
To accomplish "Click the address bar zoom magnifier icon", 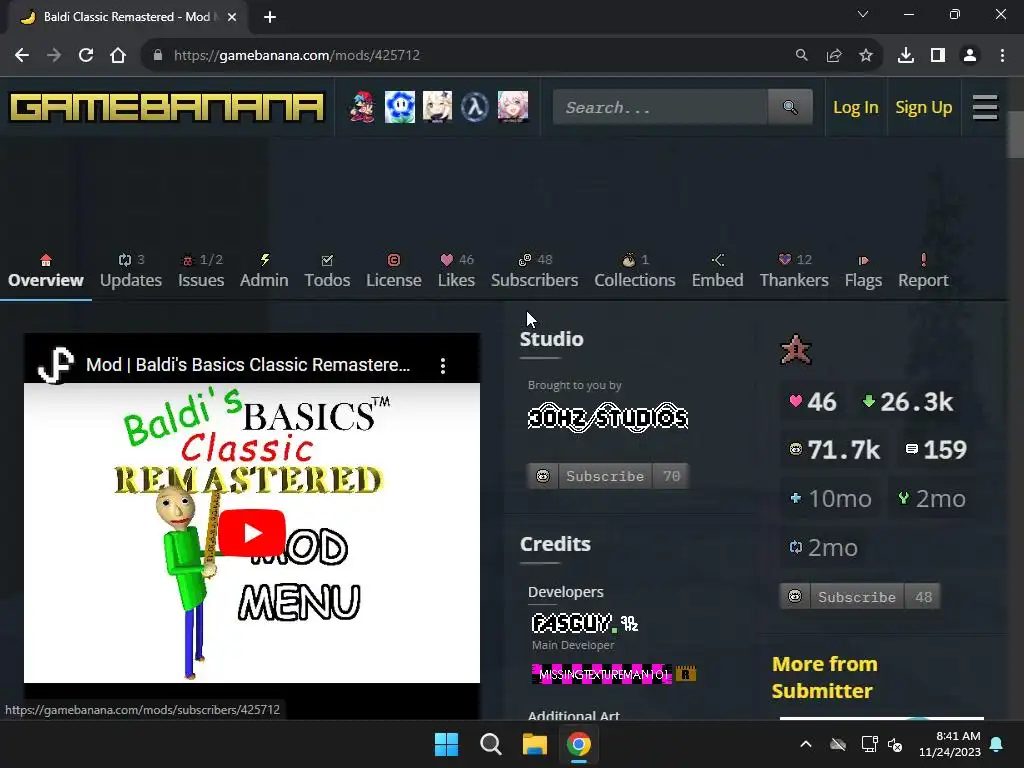I will pyautogui.click(x=801, y=56).
